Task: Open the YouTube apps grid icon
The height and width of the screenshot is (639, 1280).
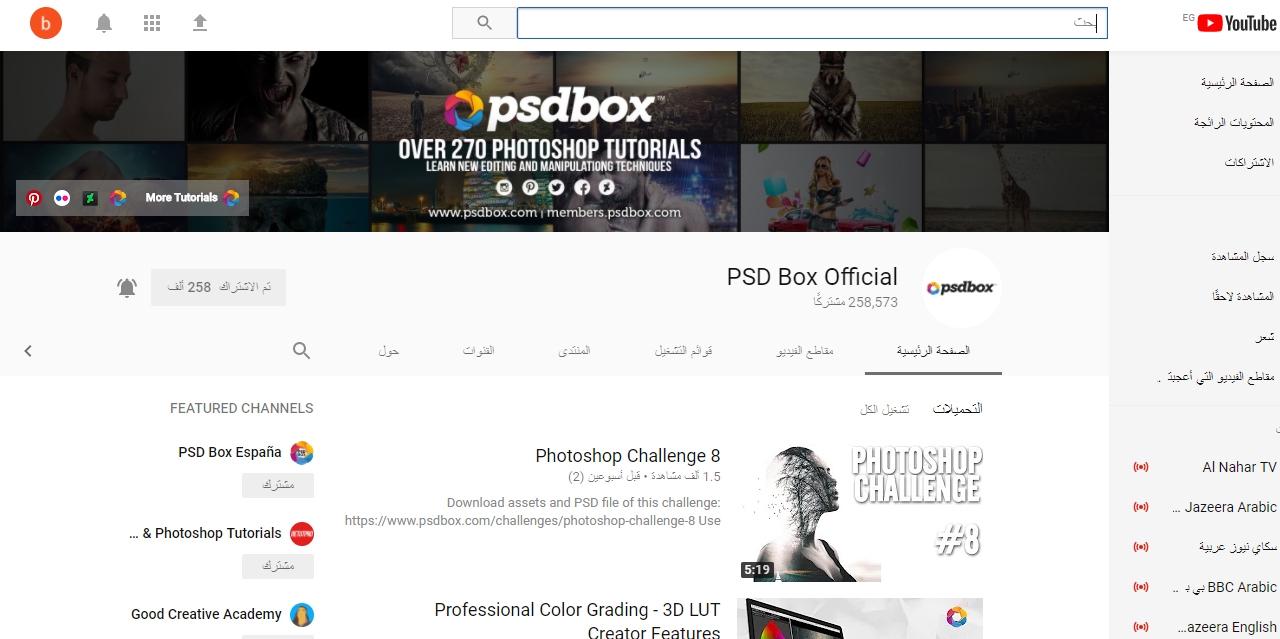Action: point(152,23)
